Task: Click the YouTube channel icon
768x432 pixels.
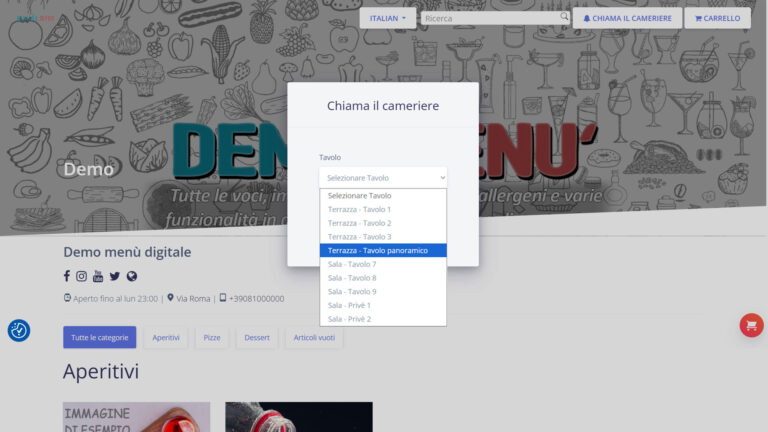Action: click(98, 276)
